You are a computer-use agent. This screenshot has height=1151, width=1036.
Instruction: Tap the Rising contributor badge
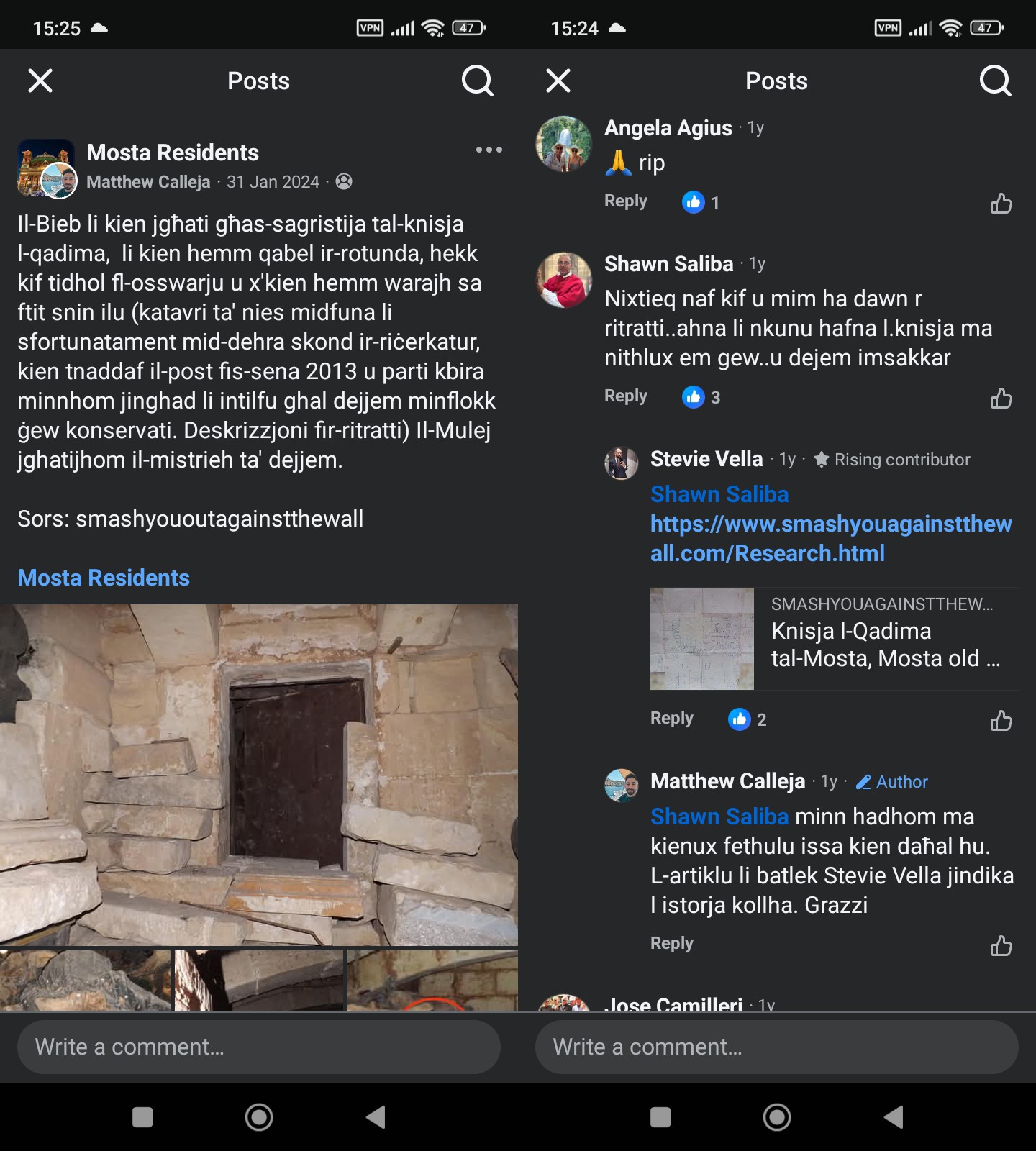pos(892,460)
